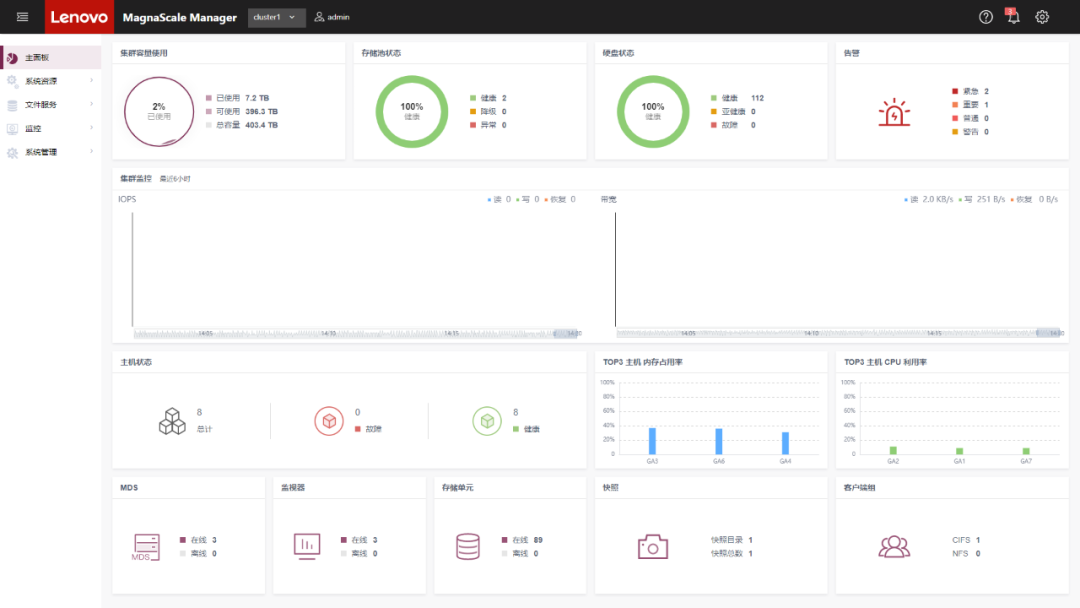
Task: Toggle the hamburger sidebar menu icon
Action: click(22, 17)
